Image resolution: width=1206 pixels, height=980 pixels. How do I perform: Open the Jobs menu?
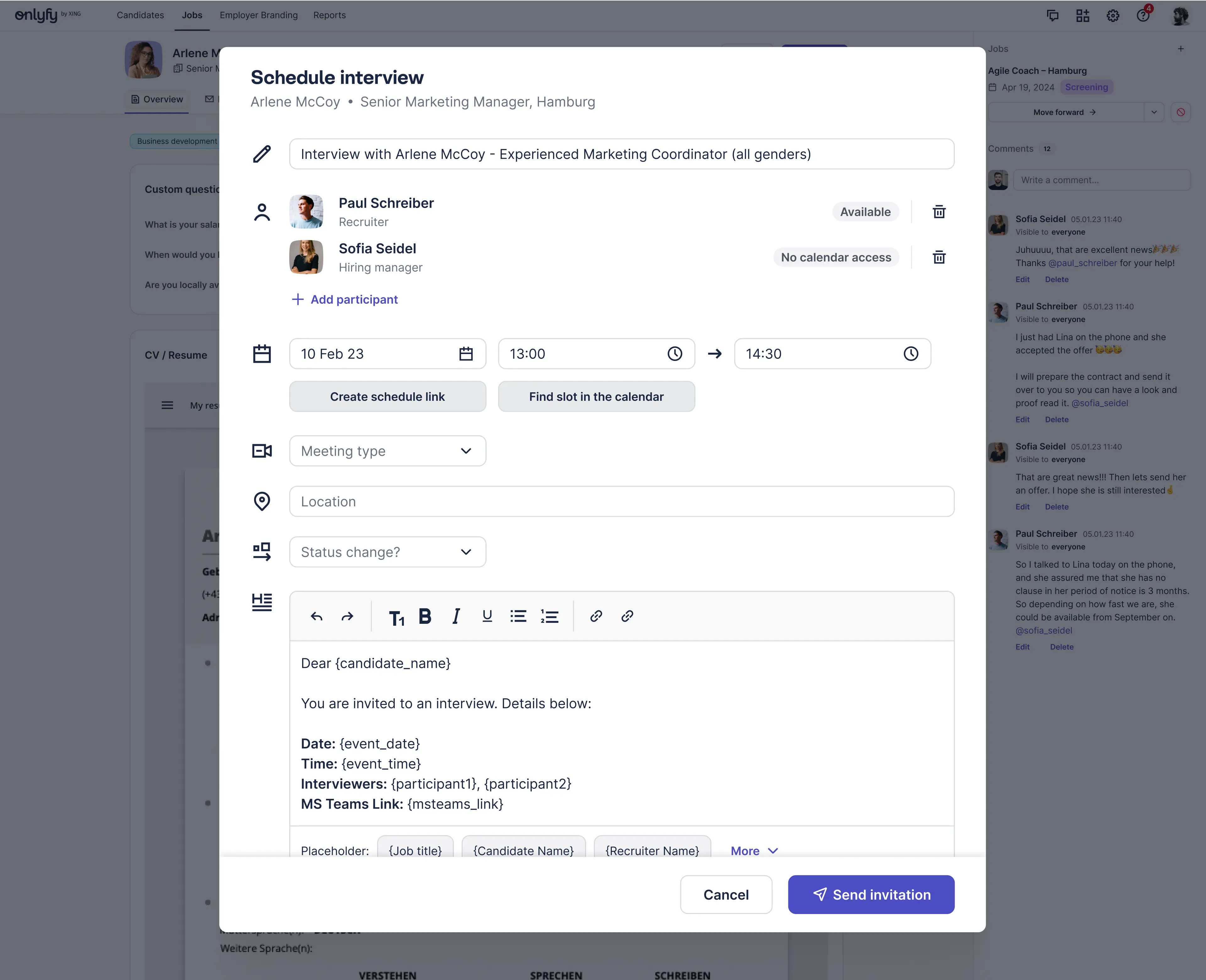[x=192, y=15]
